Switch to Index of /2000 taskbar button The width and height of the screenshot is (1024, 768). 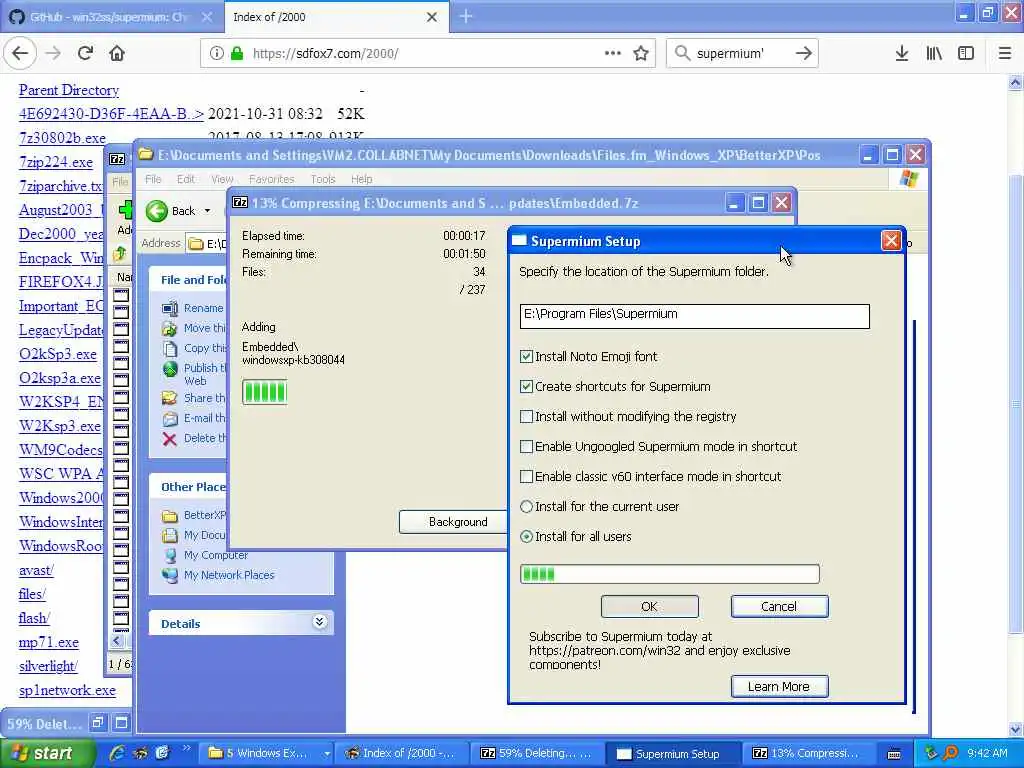pyautogui.click(x=400, y=754)
